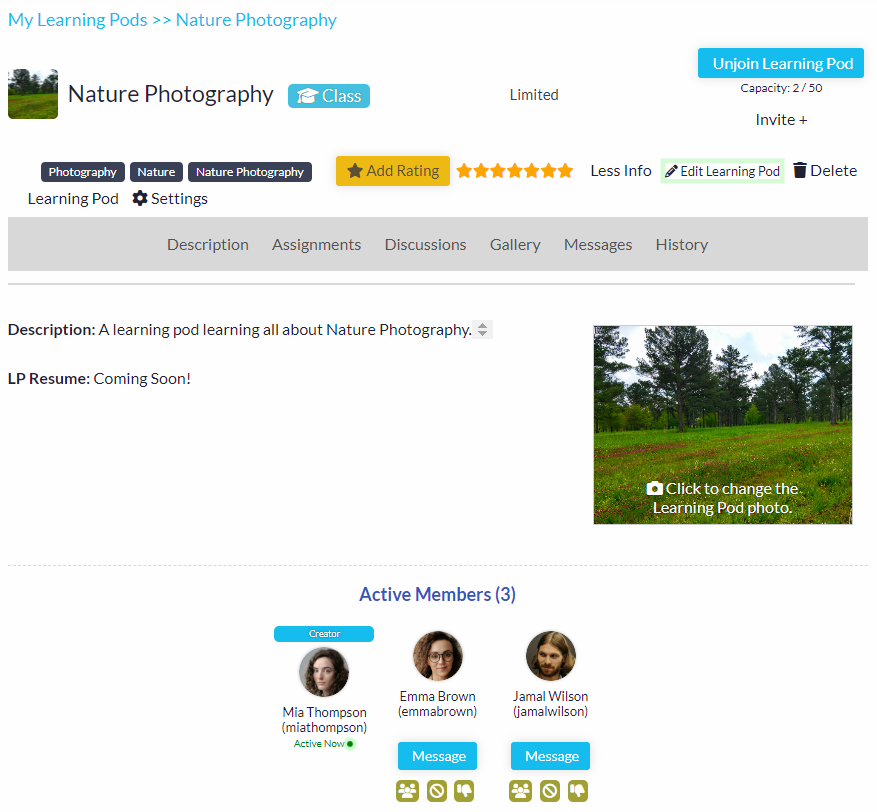Open the Discussions tab

click(425, 244)
